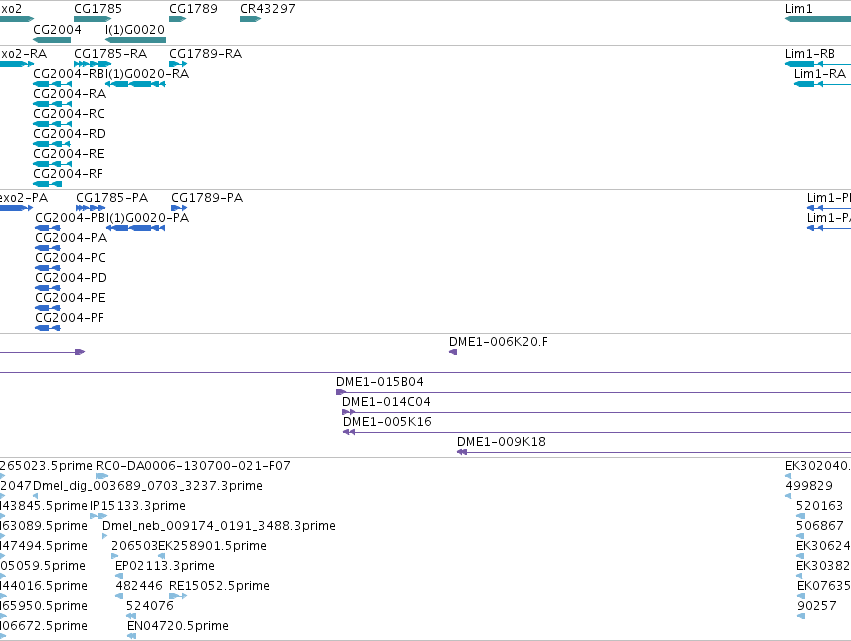Select EST EP02113.3prime
This screenshot has height=641, width=851.
tap(119, 576)
